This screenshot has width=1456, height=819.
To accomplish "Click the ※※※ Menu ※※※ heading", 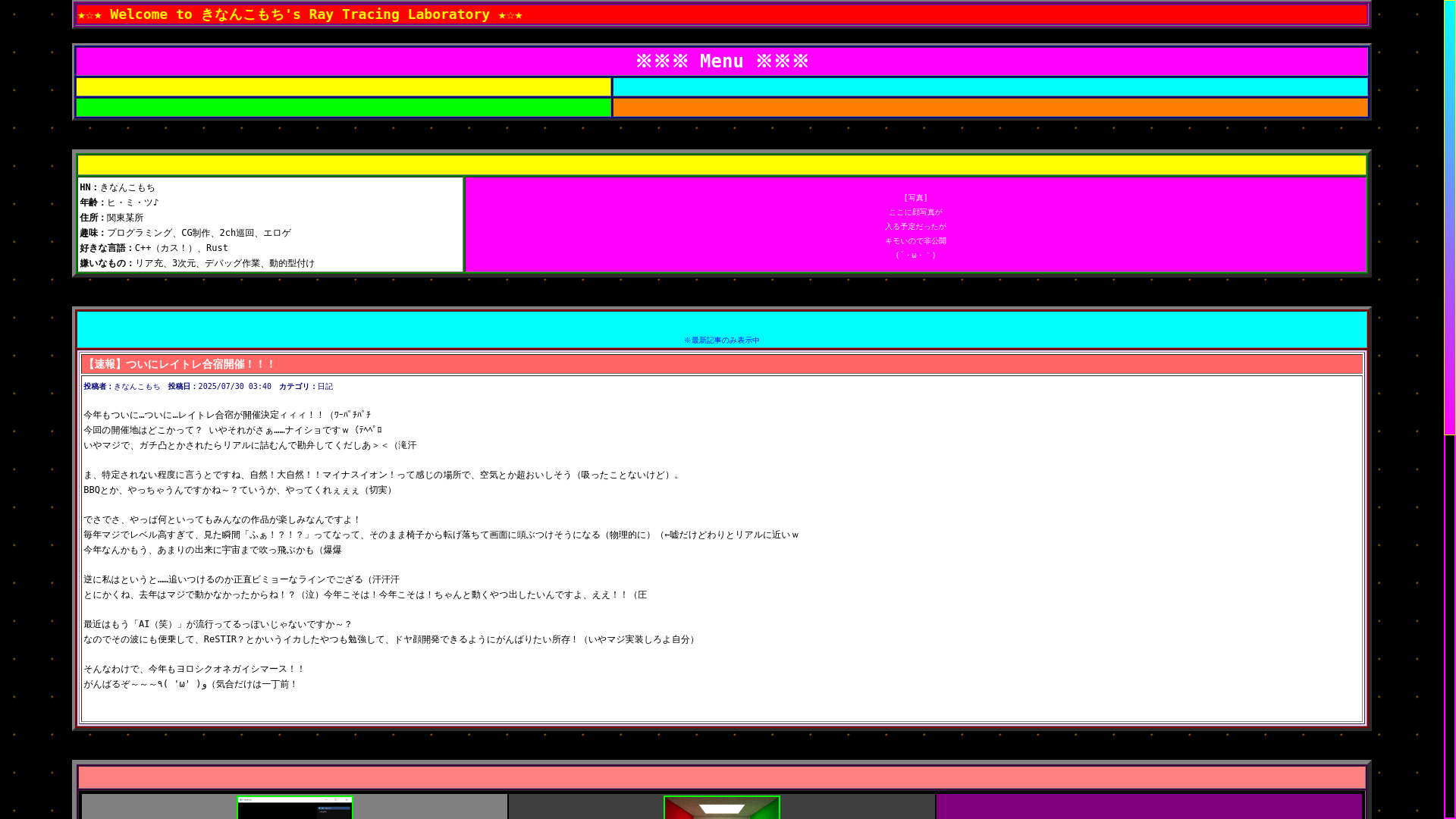I will (x=722, y=61).
